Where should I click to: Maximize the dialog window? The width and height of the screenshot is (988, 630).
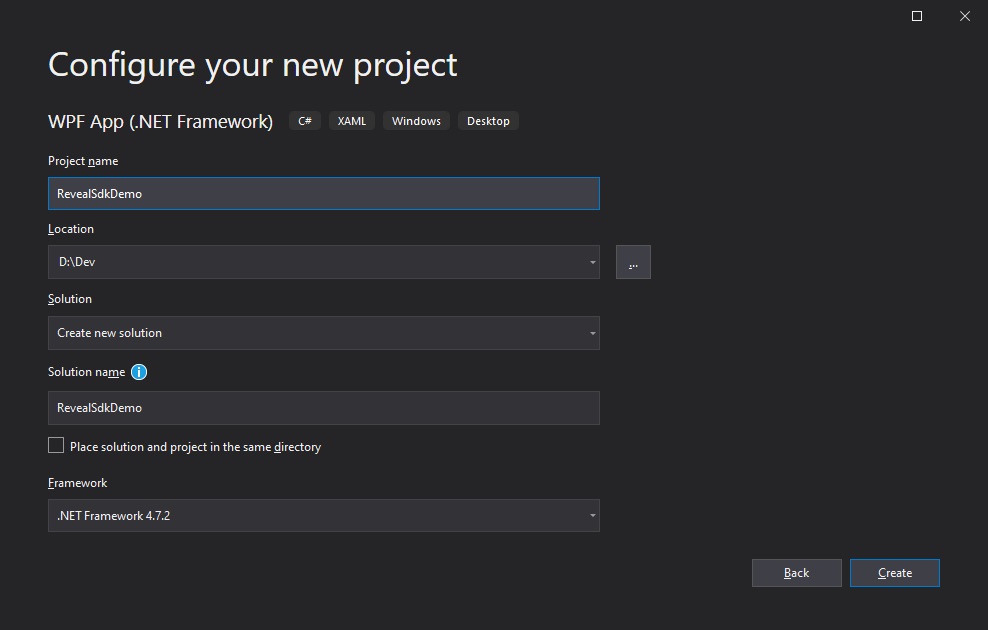click(x=917, y=16)
